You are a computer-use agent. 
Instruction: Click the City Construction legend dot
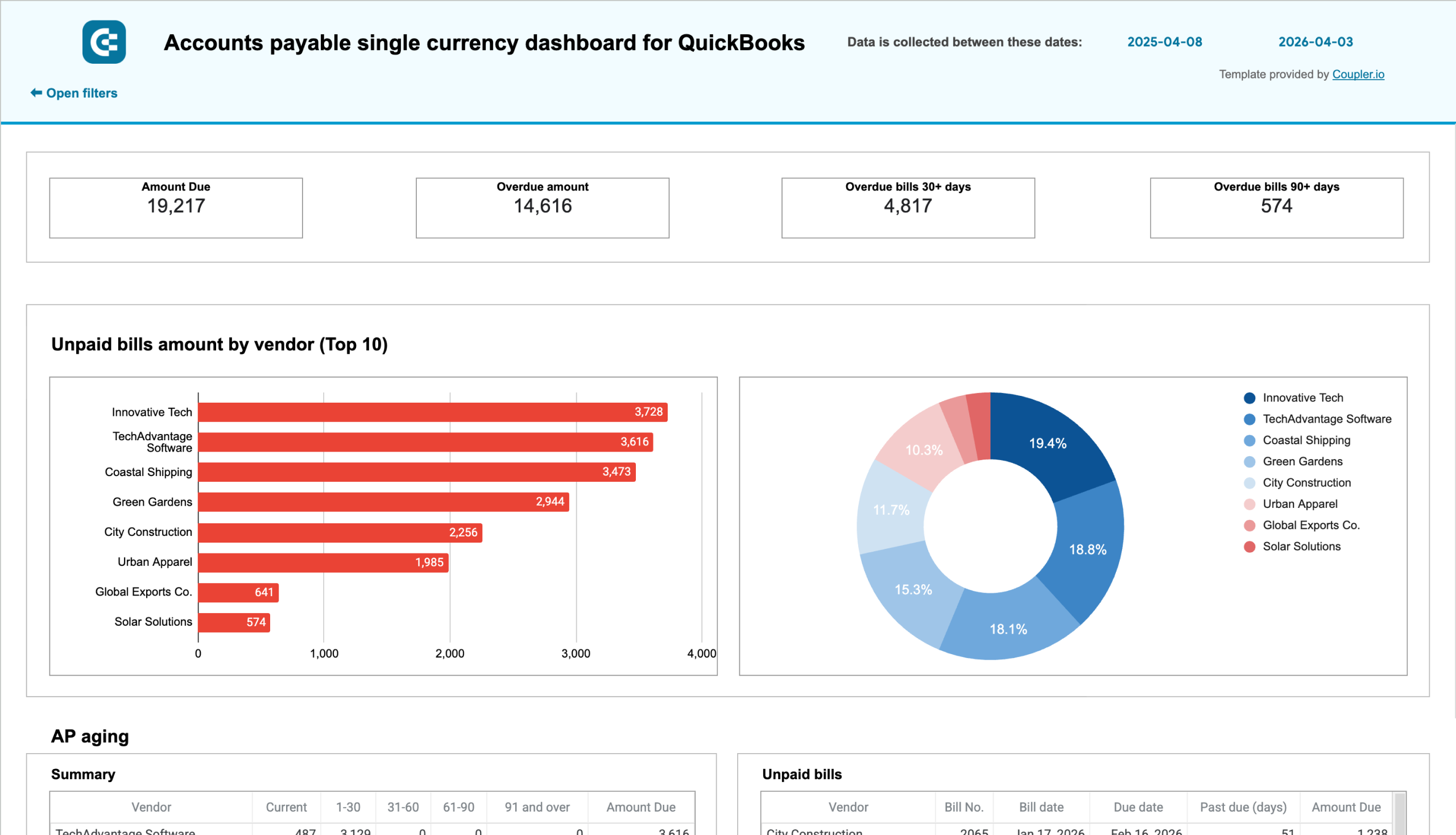(x=1249, y=482)
